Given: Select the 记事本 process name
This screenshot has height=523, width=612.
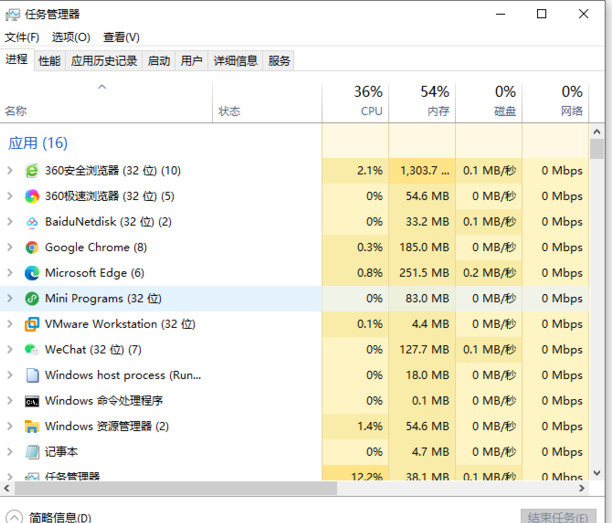Looking at the screenshot, I should (x=61, y=452).
